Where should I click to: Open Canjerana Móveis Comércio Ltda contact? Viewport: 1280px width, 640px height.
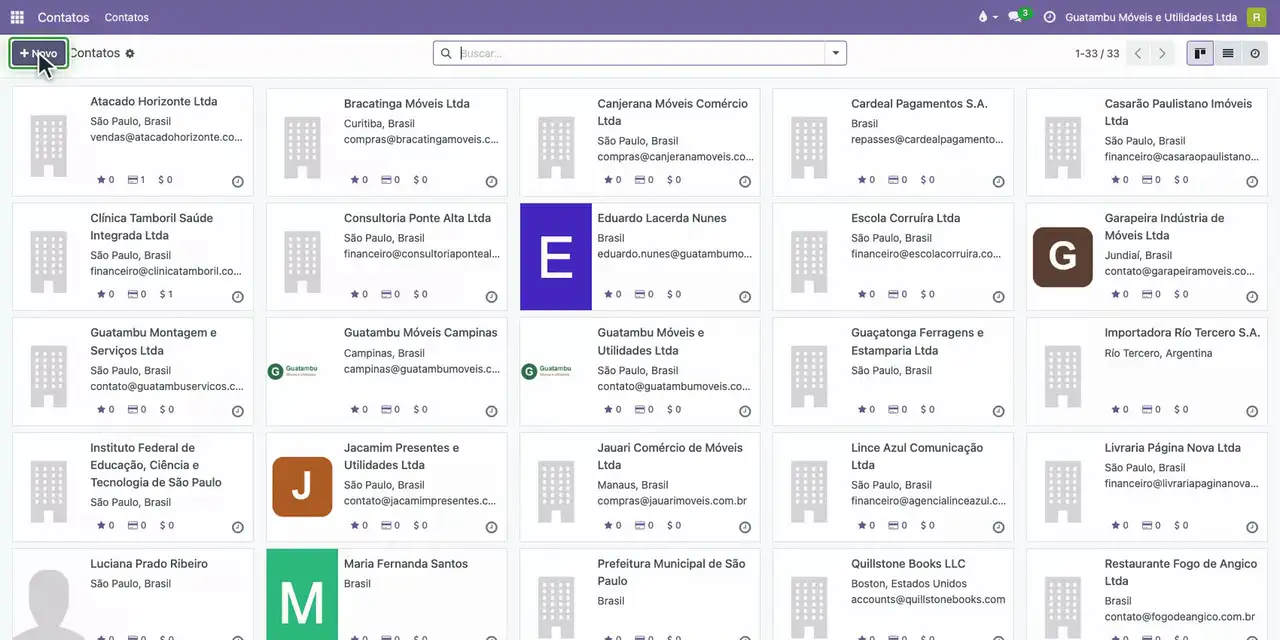click(x=672, y=112)
